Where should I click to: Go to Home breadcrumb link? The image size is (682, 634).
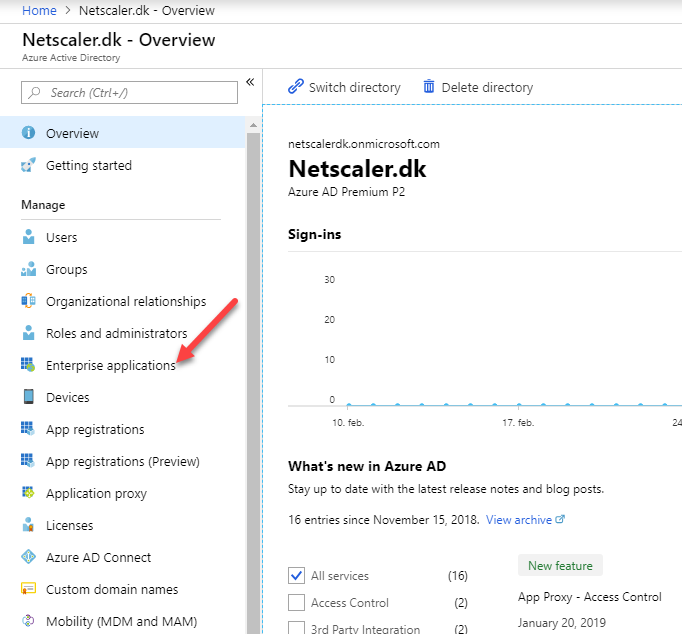point(39,10)
